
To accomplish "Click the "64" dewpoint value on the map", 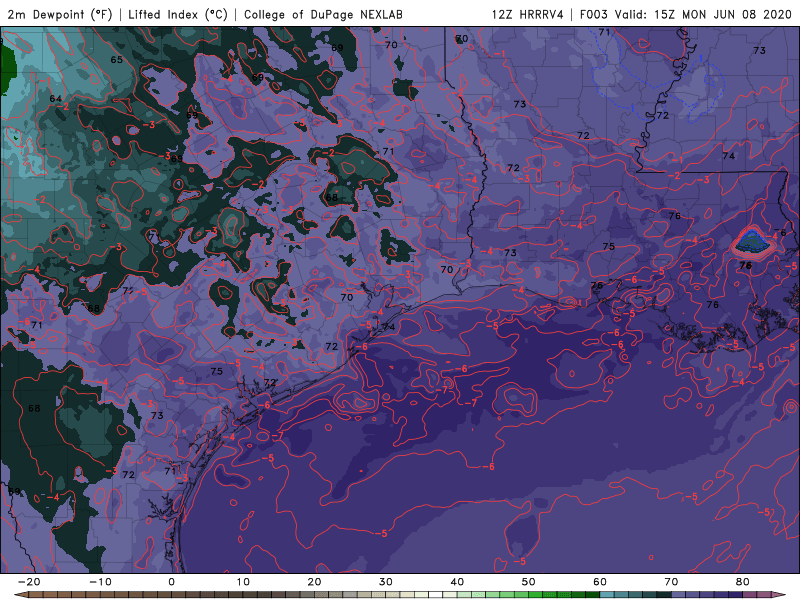I will coord(56,99).
